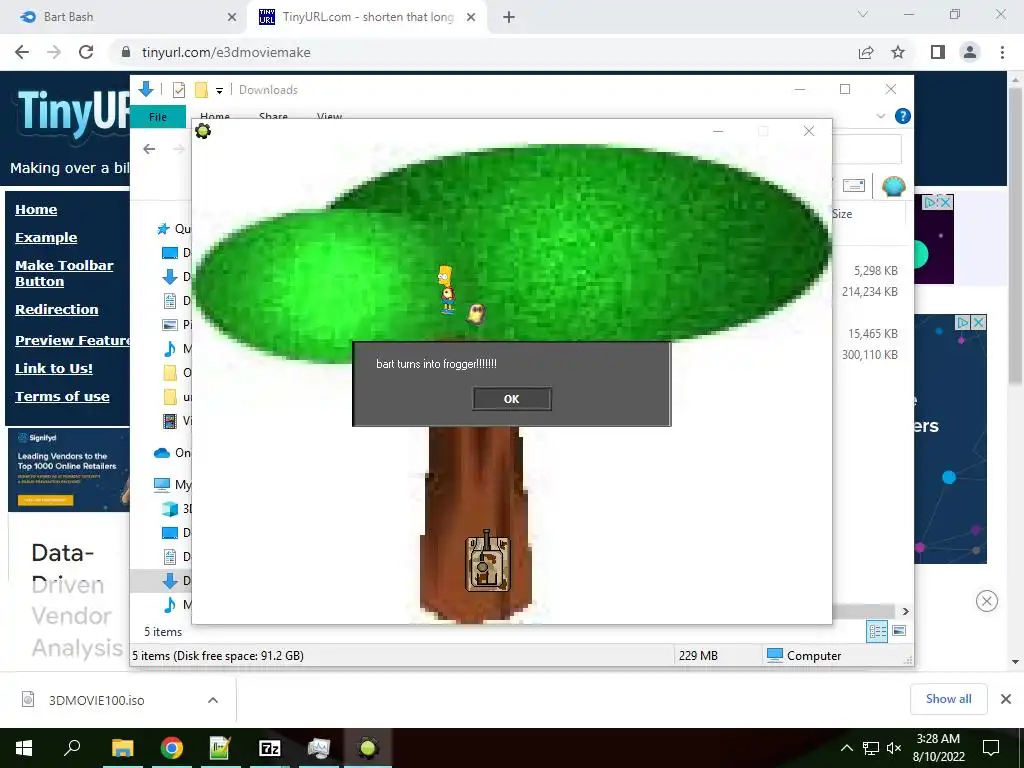Click the Signifyd advertisement banner
This screenshot has width=1024, height=768.
(x=69, y=470)
